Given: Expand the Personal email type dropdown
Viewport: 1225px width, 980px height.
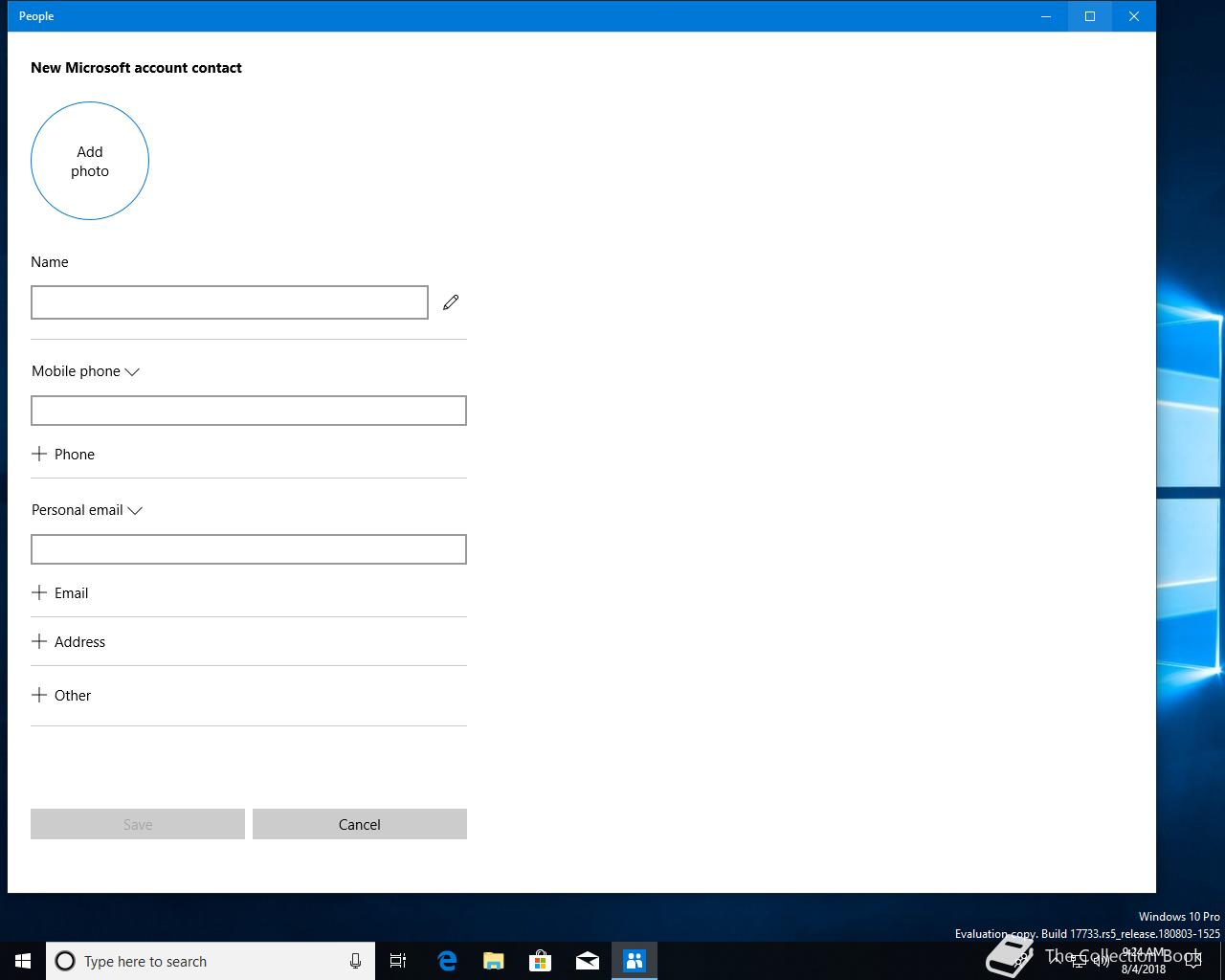Looking at the screenshot, I should 87,510.
